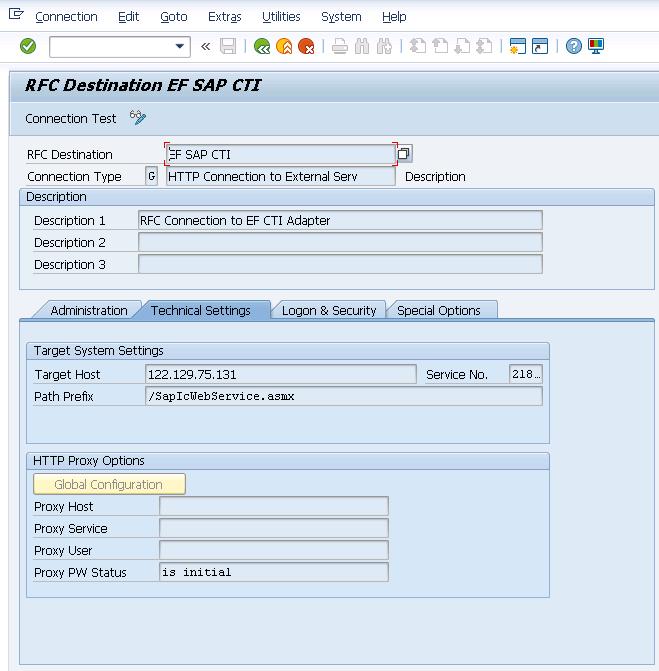Click into the Target Host field
This screenshot has height=671, width=659.
(280, 374)
